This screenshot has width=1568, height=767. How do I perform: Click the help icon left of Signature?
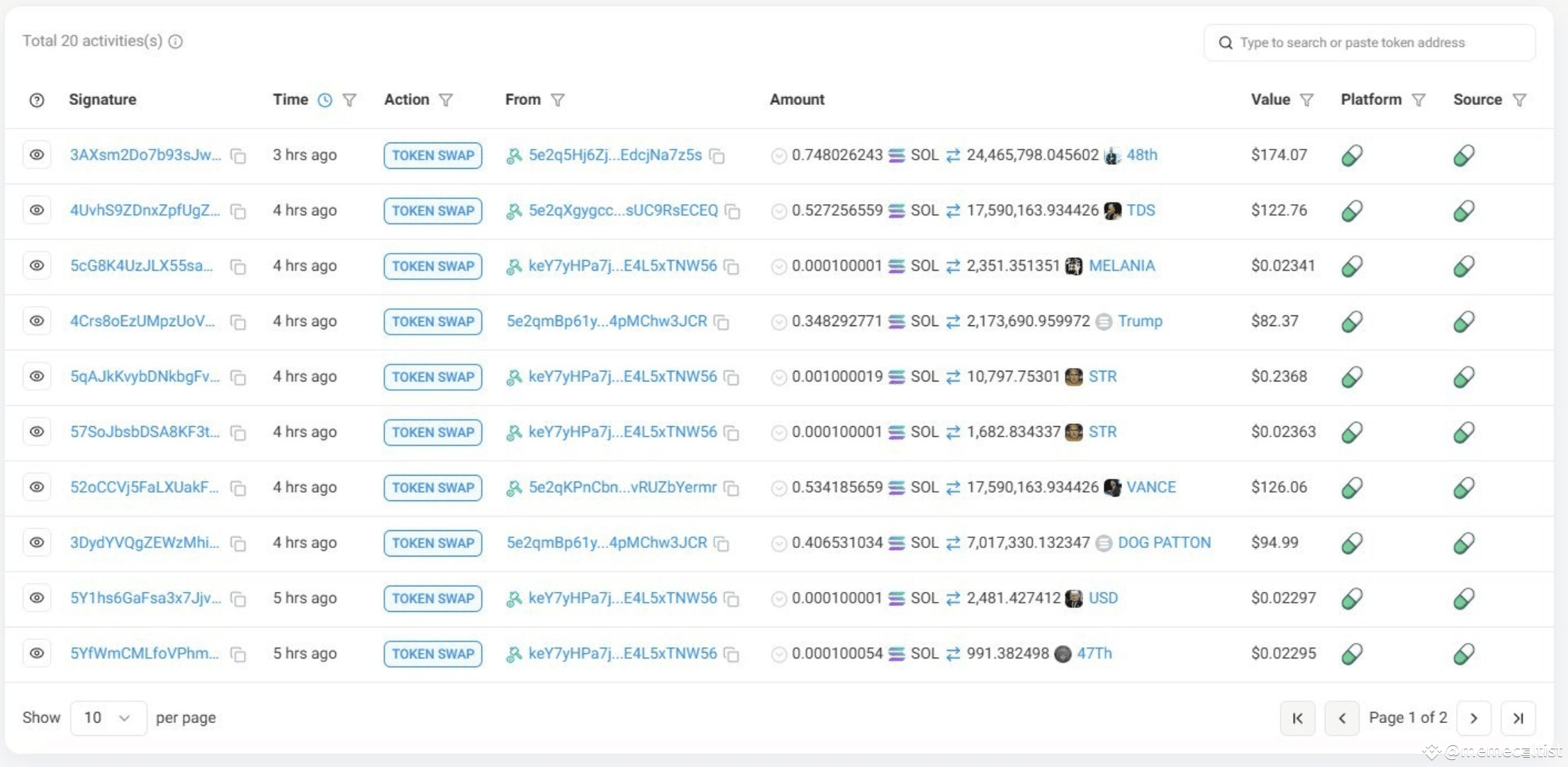[37, 100]
